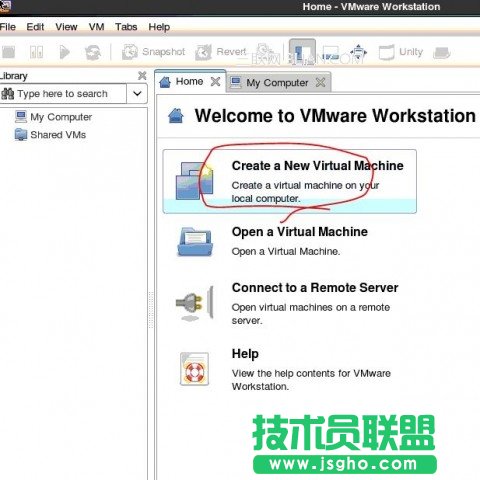The height and width of the screenshot is (480, 480).
Task: Click the pane splitter handle beside Library
Action: [151, 310]
